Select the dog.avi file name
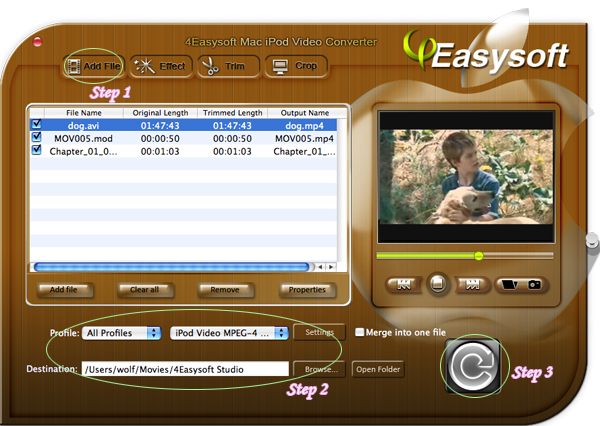The width and height of the screenshot is (600, 426). point(83,126)
